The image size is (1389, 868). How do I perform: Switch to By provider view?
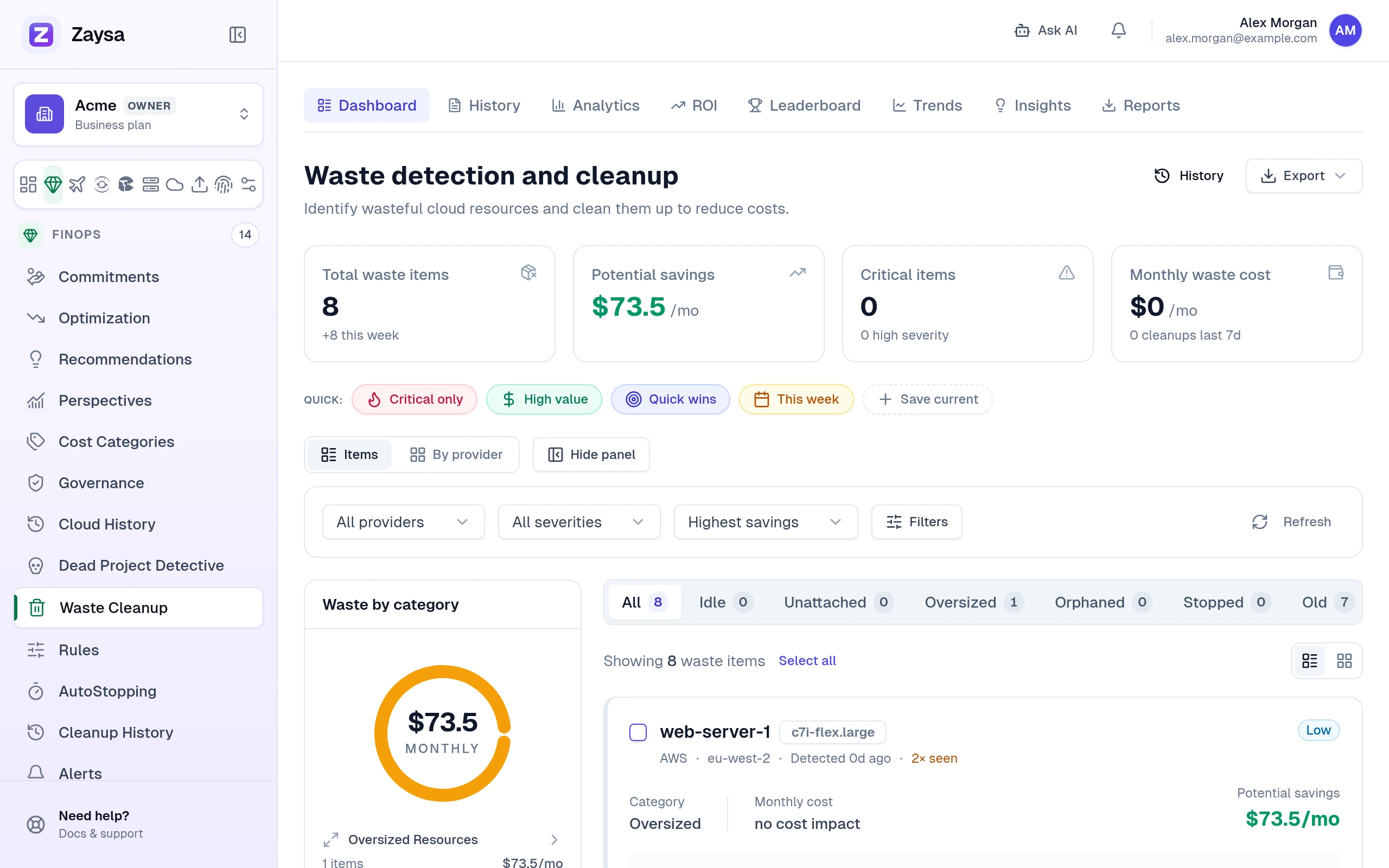456,455
